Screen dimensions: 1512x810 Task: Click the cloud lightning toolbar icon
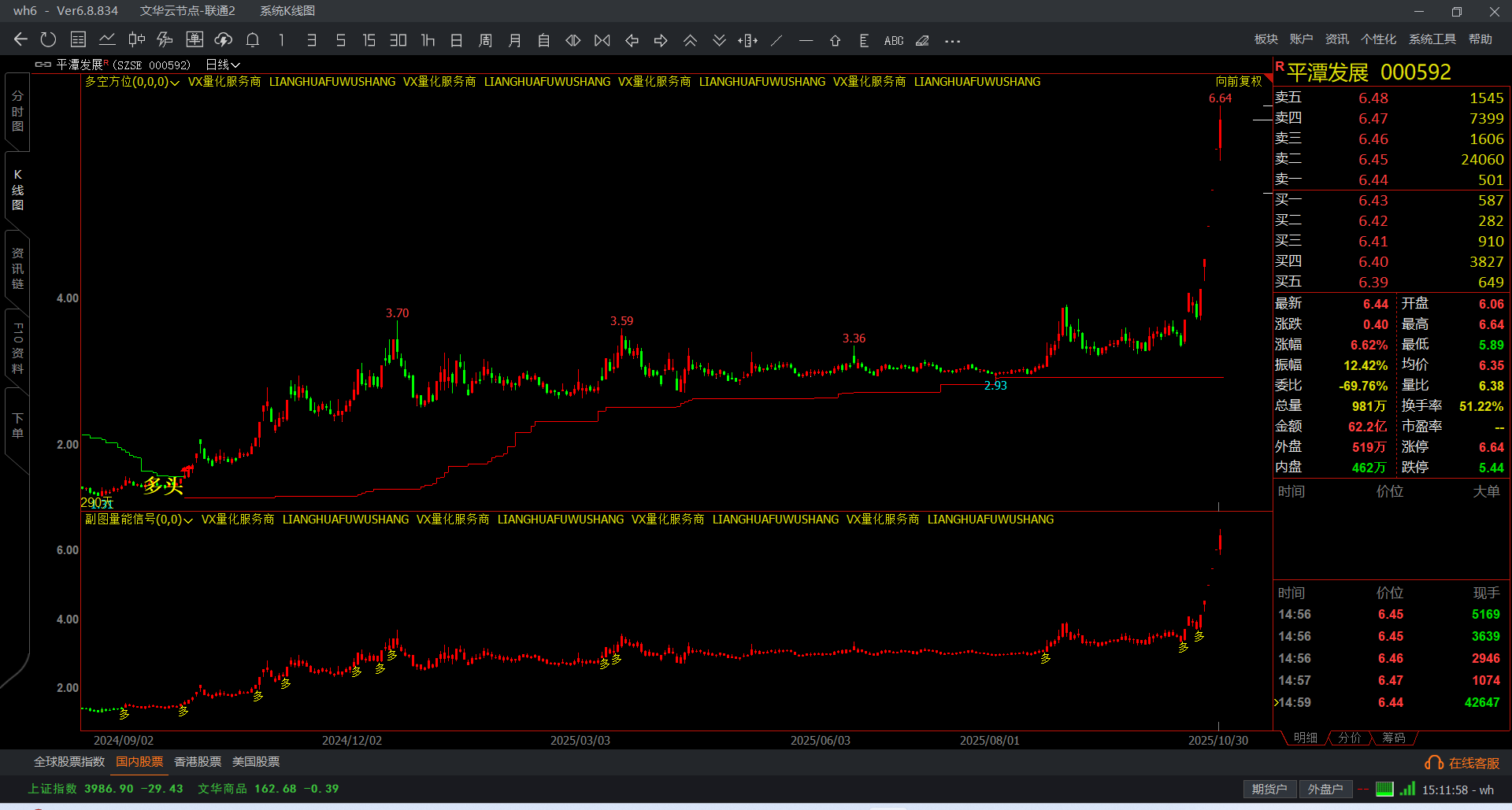[x=224, y=40]
